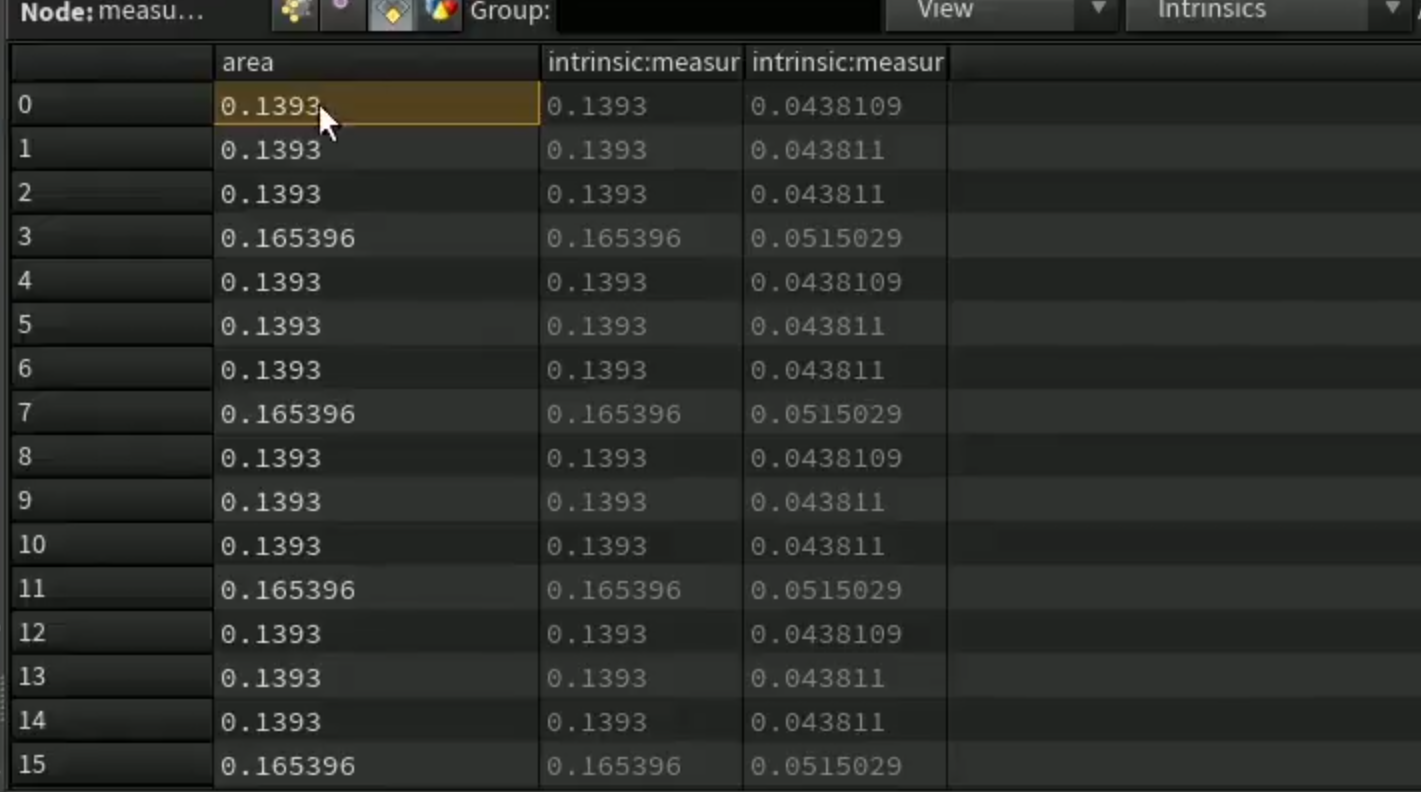
Task: Select area cell 0.1393 in row 9
Action: tap(377, 502)
